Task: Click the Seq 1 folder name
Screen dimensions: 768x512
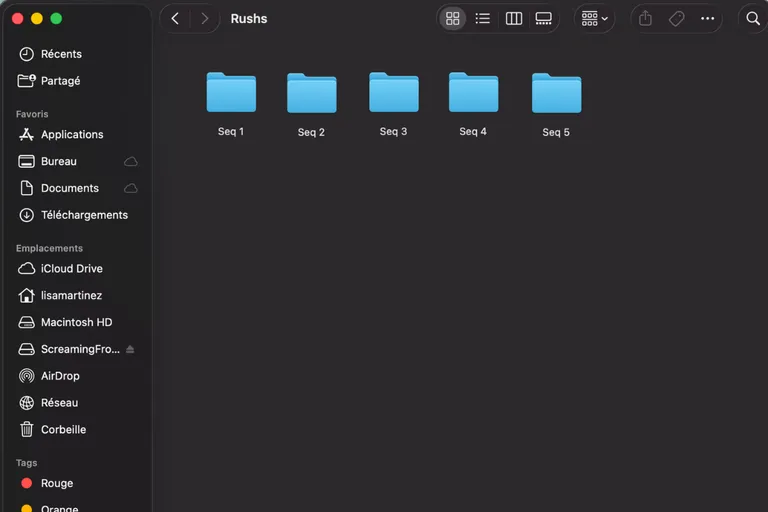Action: click(231, 131)
